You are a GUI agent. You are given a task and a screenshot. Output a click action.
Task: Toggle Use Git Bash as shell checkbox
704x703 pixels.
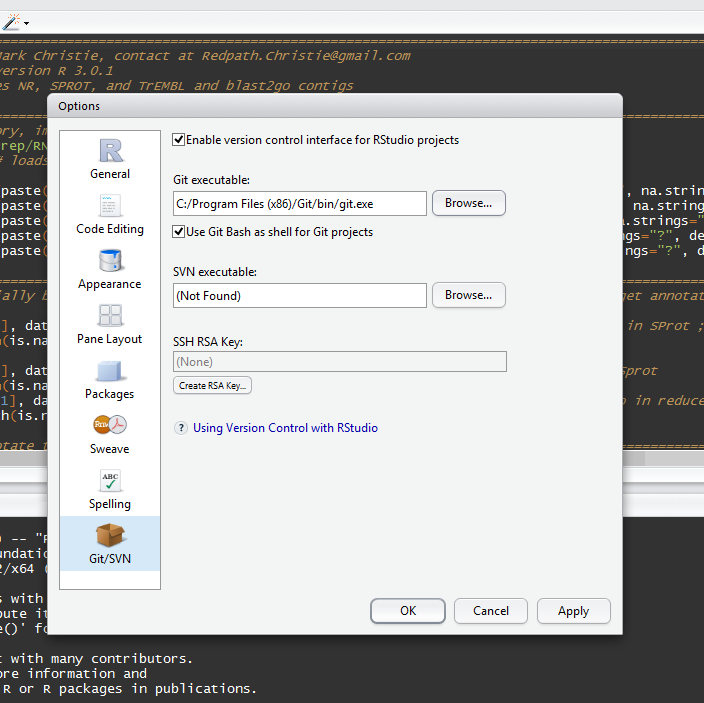click(179, 232)
